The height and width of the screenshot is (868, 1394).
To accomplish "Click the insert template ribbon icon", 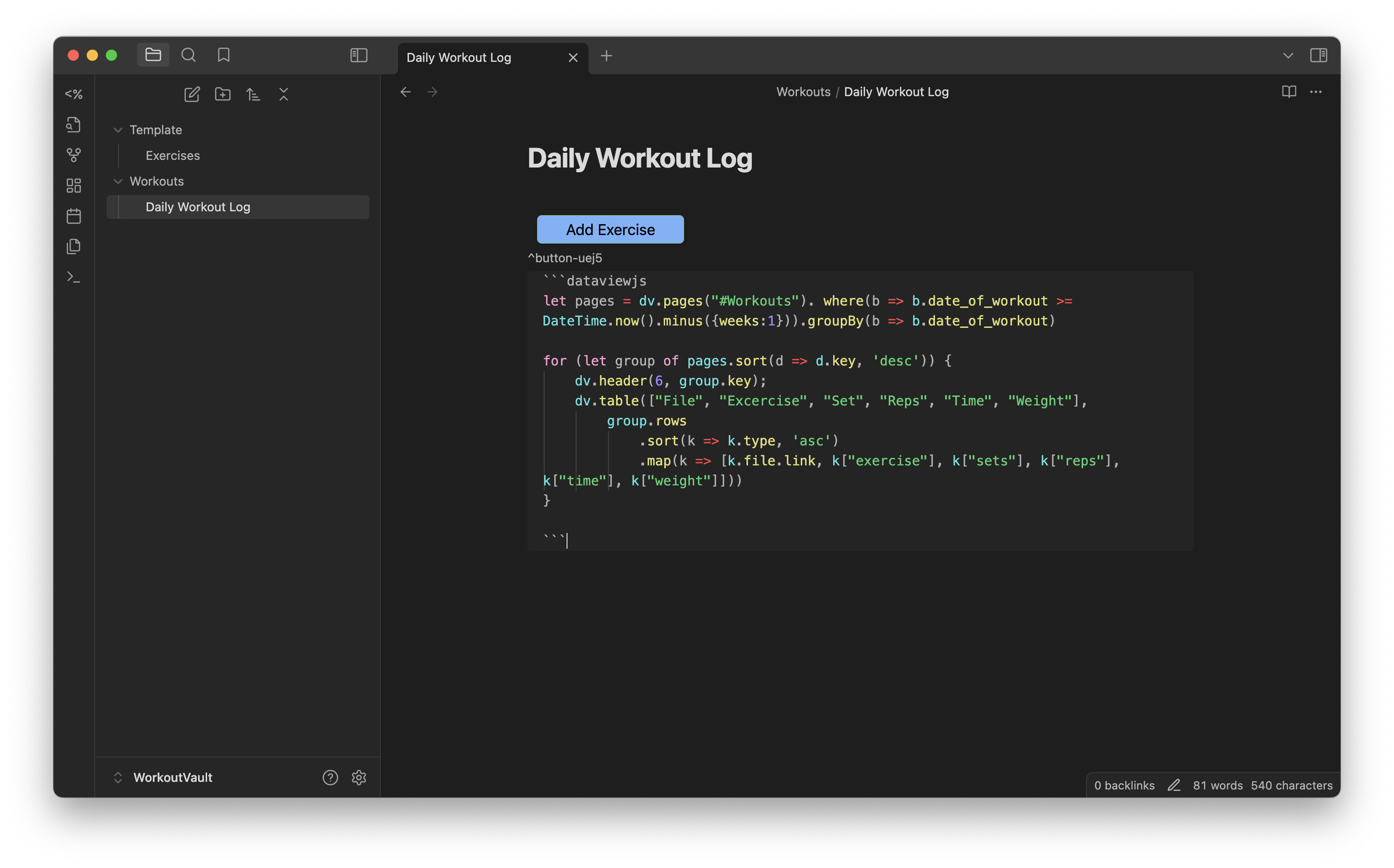I will pyautogui.click(x=73, y=247).
